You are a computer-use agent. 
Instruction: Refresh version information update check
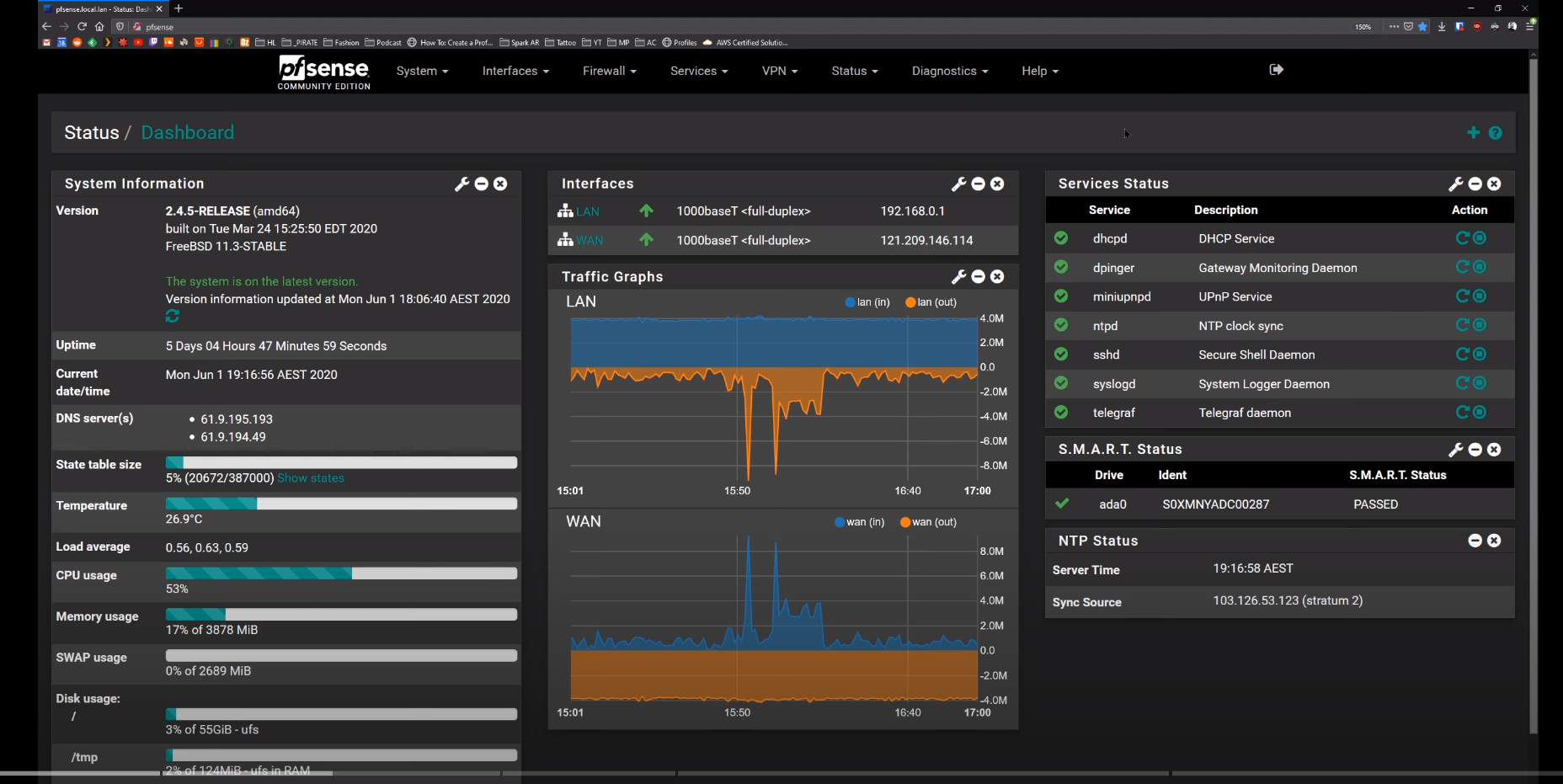tap(173, 316)
